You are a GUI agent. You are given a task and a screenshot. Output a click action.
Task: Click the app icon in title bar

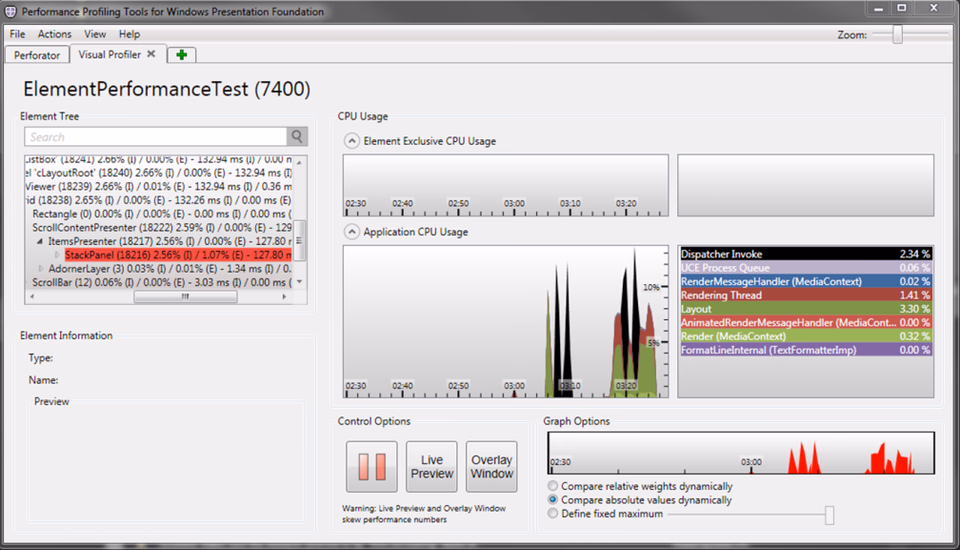tap(10, 11)
